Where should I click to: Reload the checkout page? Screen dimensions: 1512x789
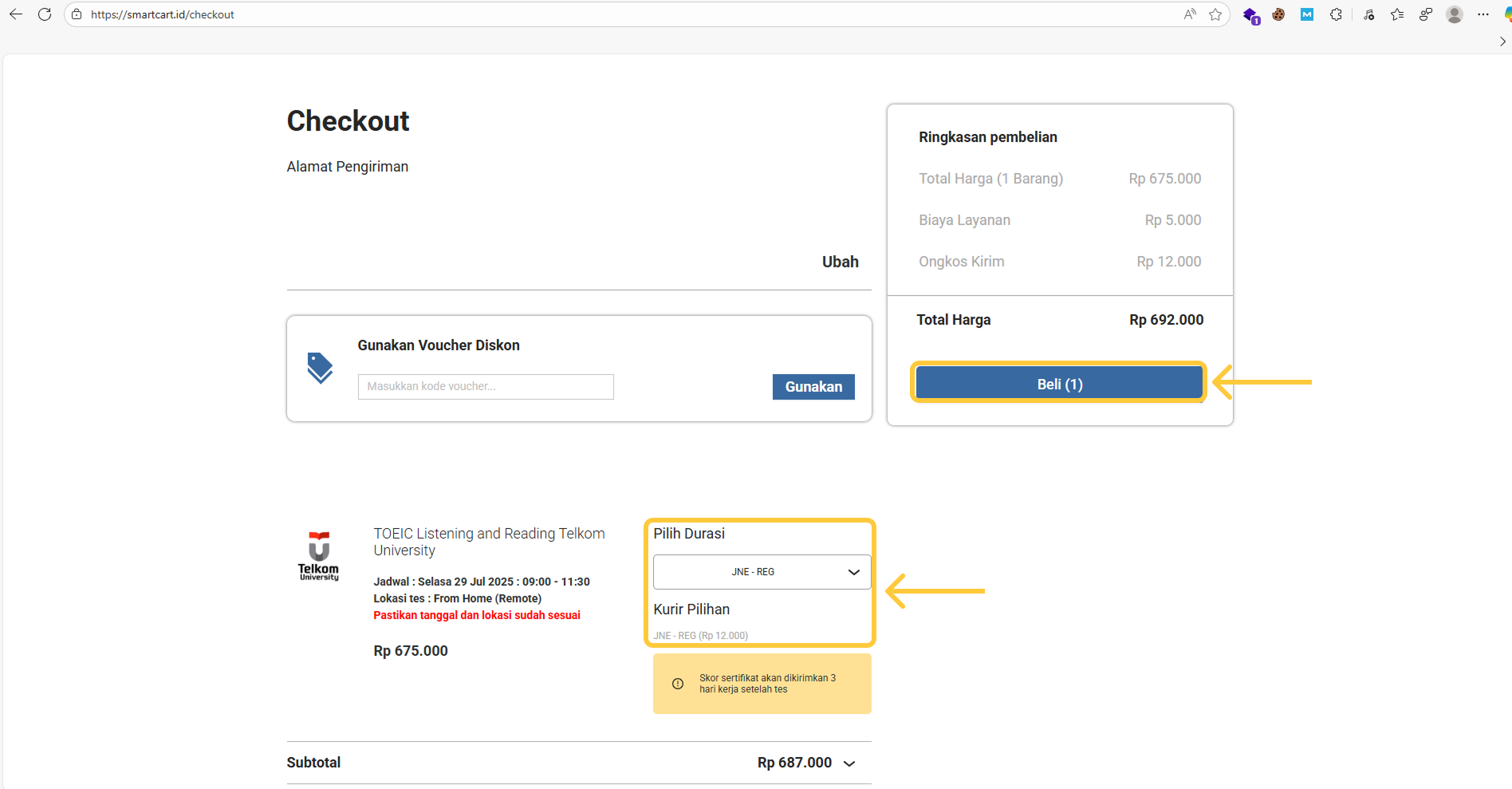pos(45,14)
